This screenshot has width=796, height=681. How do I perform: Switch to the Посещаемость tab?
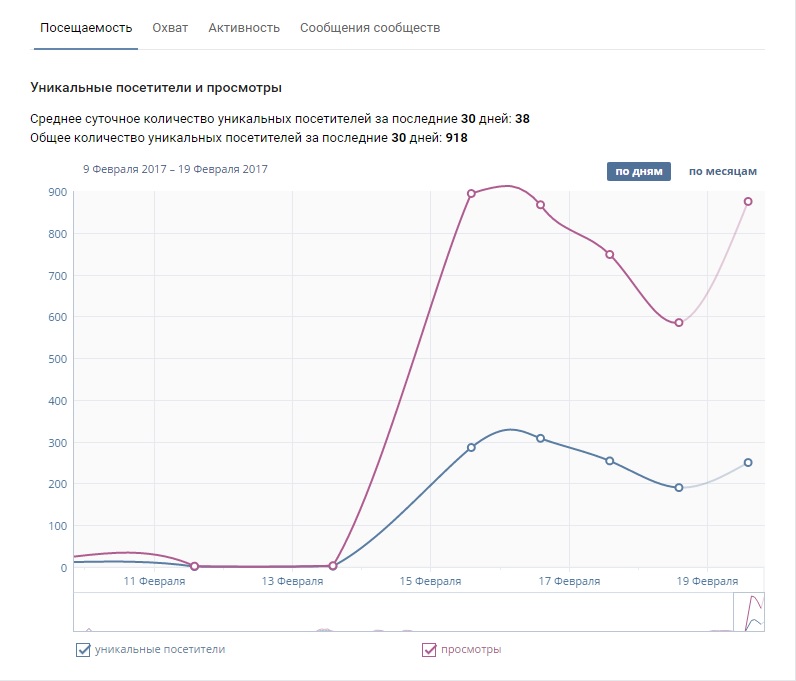pyautogui.click(x=86, y=28)
